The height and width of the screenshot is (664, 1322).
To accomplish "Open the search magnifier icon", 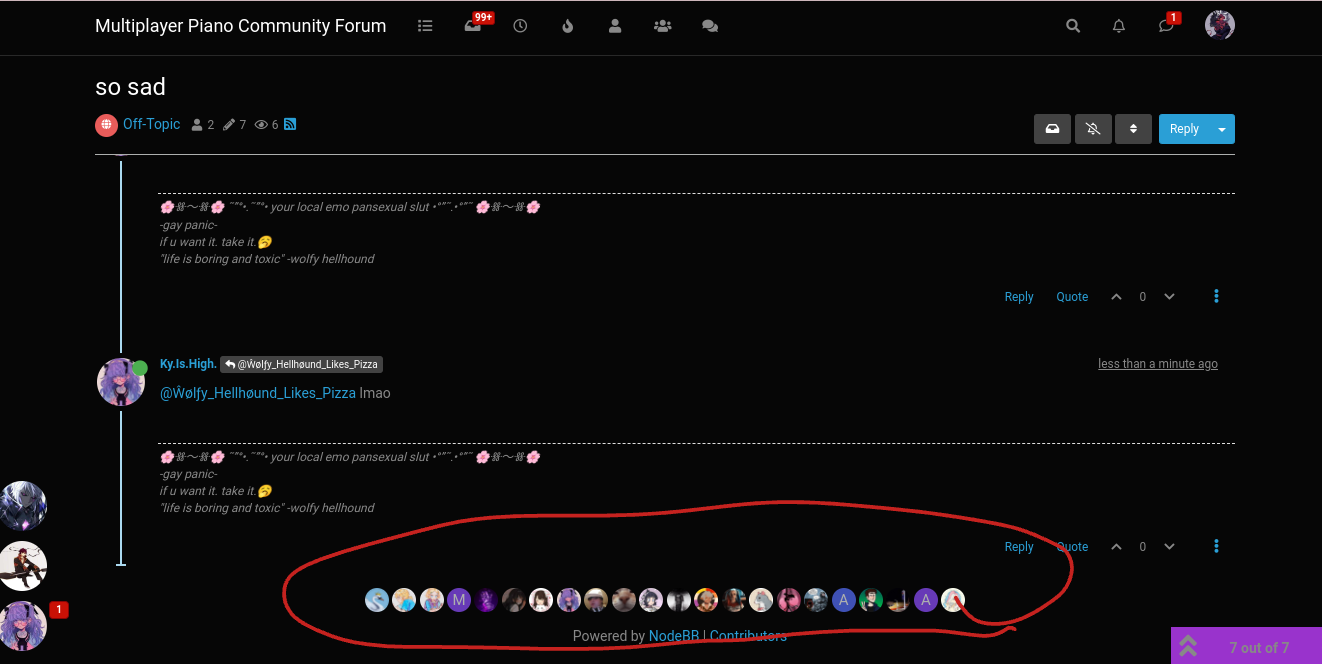I will coord(1073,27).
